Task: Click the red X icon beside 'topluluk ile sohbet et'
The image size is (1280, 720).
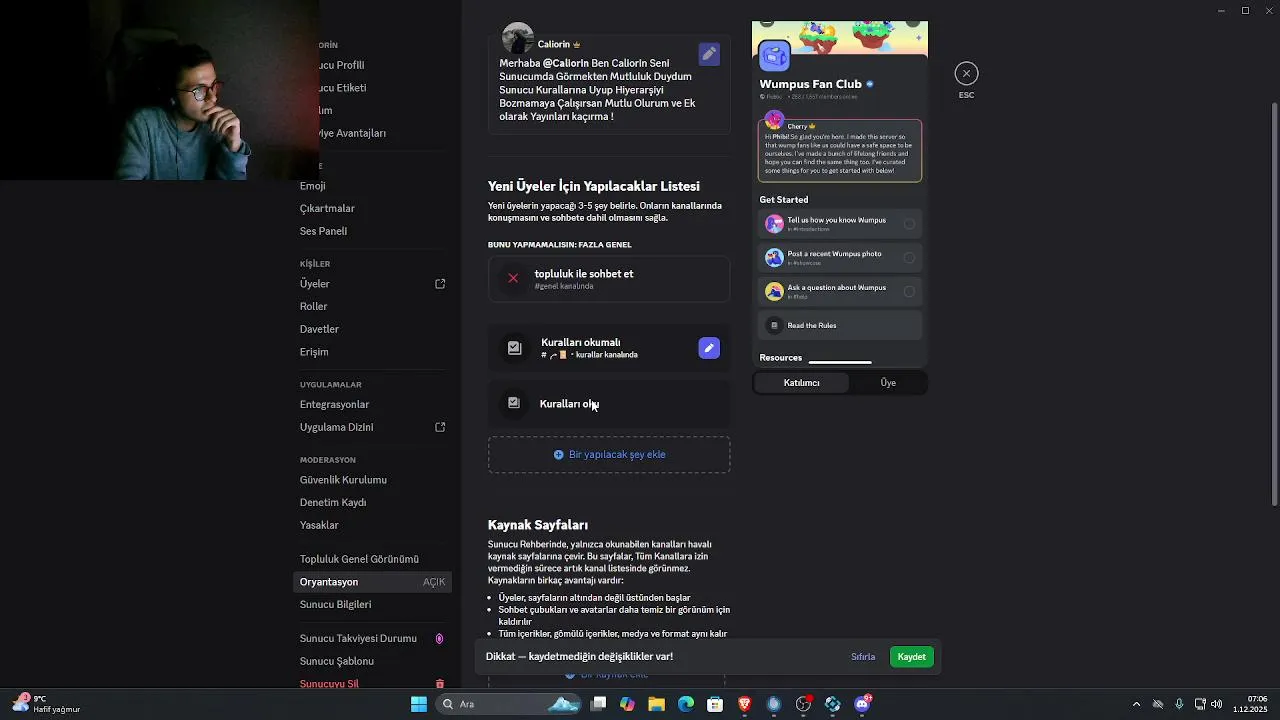Action: [x=513, y=278]
